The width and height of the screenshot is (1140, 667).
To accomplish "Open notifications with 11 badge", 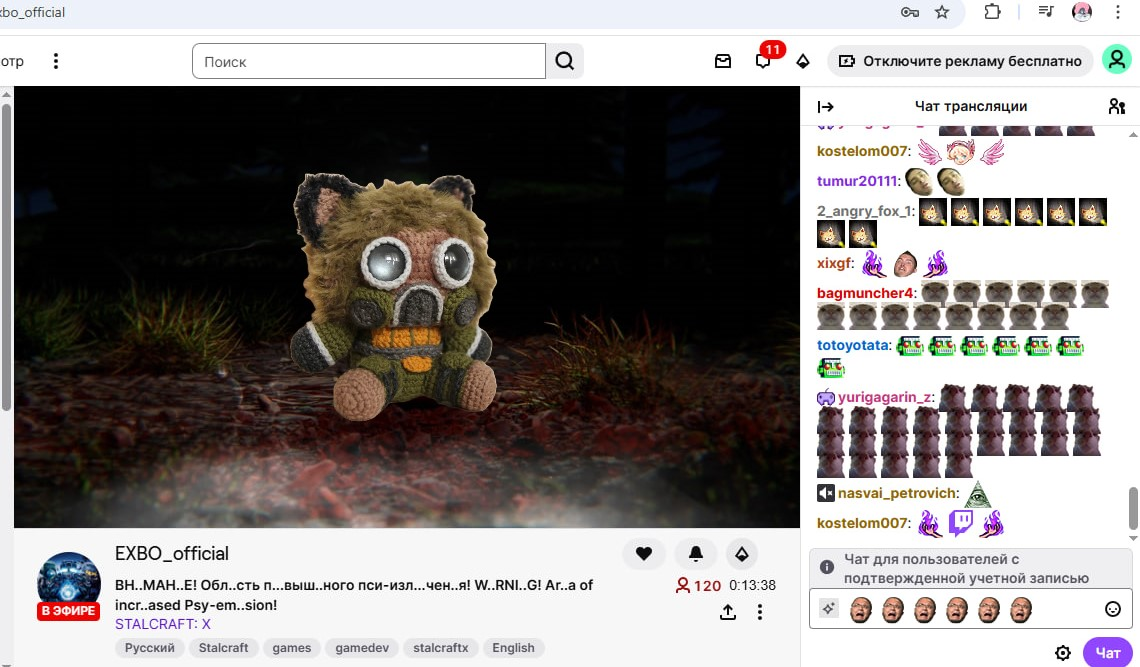I will coord(763,61).
